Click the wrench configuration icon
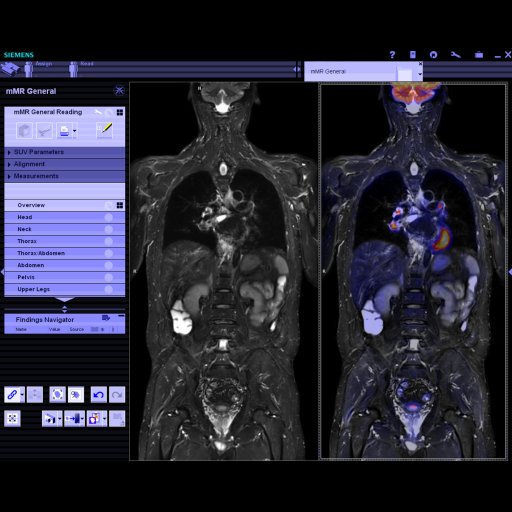 coord(455,55)
